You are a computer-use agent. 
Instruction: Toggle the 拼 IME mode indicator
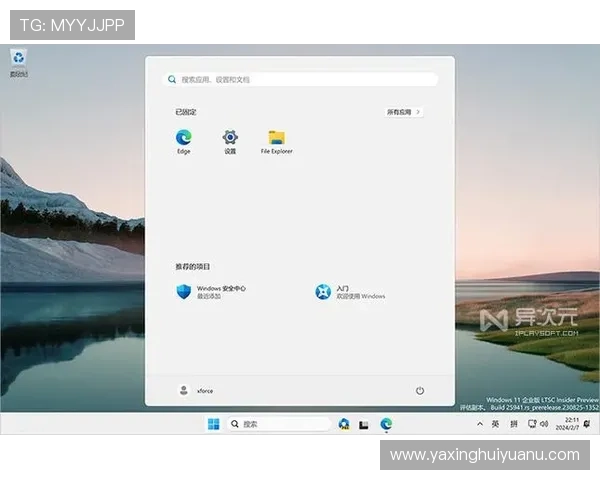tap(514, 424)
